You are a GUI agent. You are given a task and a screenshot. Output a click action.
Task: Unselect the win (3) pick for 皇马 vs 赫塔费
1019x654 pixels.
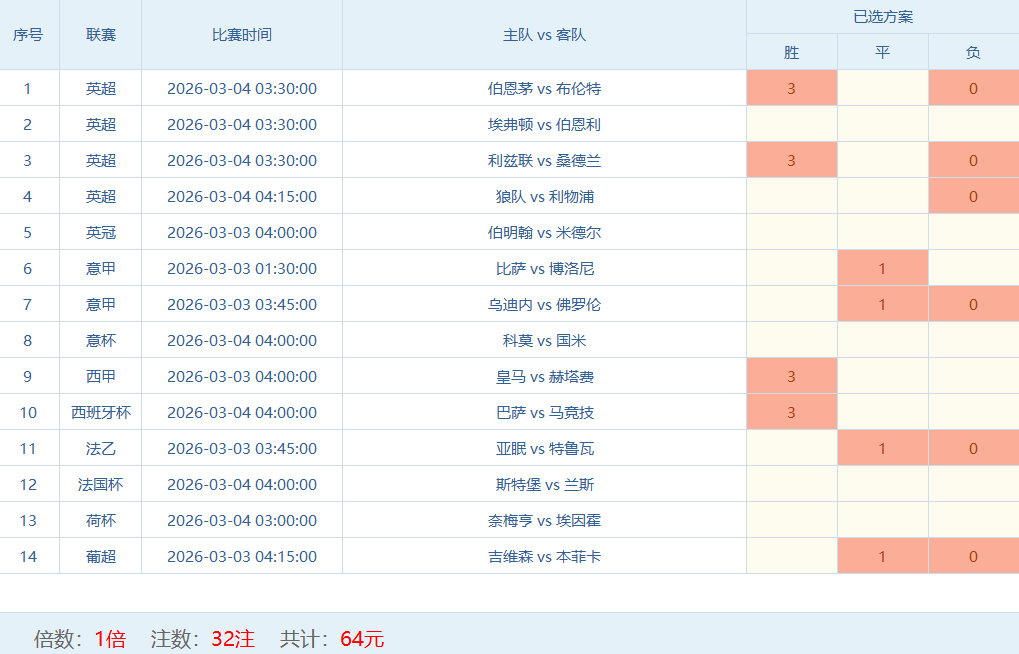click(791, 376)
